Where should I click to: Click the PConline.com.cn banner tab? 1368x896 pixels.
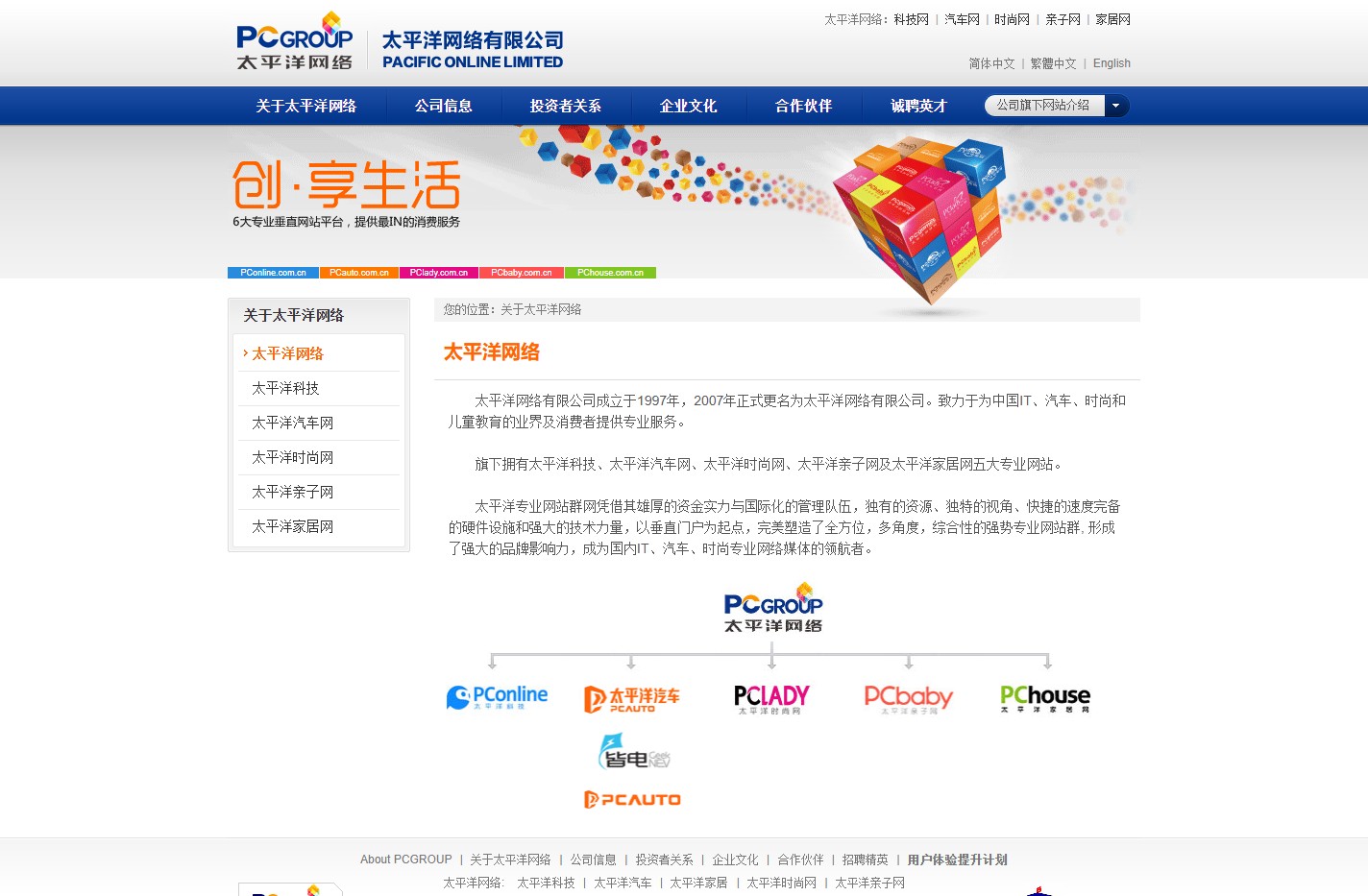click(273, 273)
